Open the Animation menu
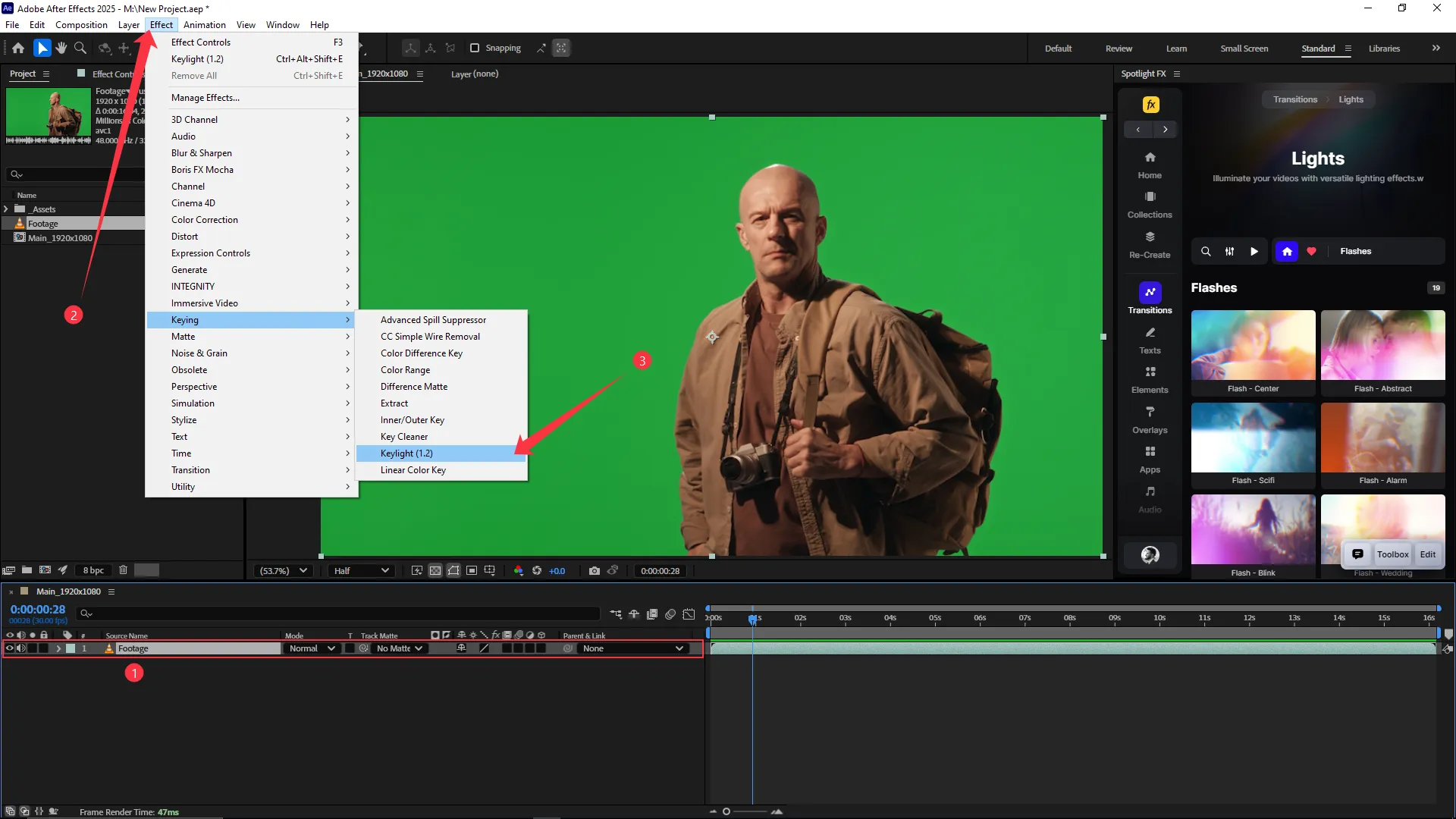1456x819 pixels. (x=204, y=24)
